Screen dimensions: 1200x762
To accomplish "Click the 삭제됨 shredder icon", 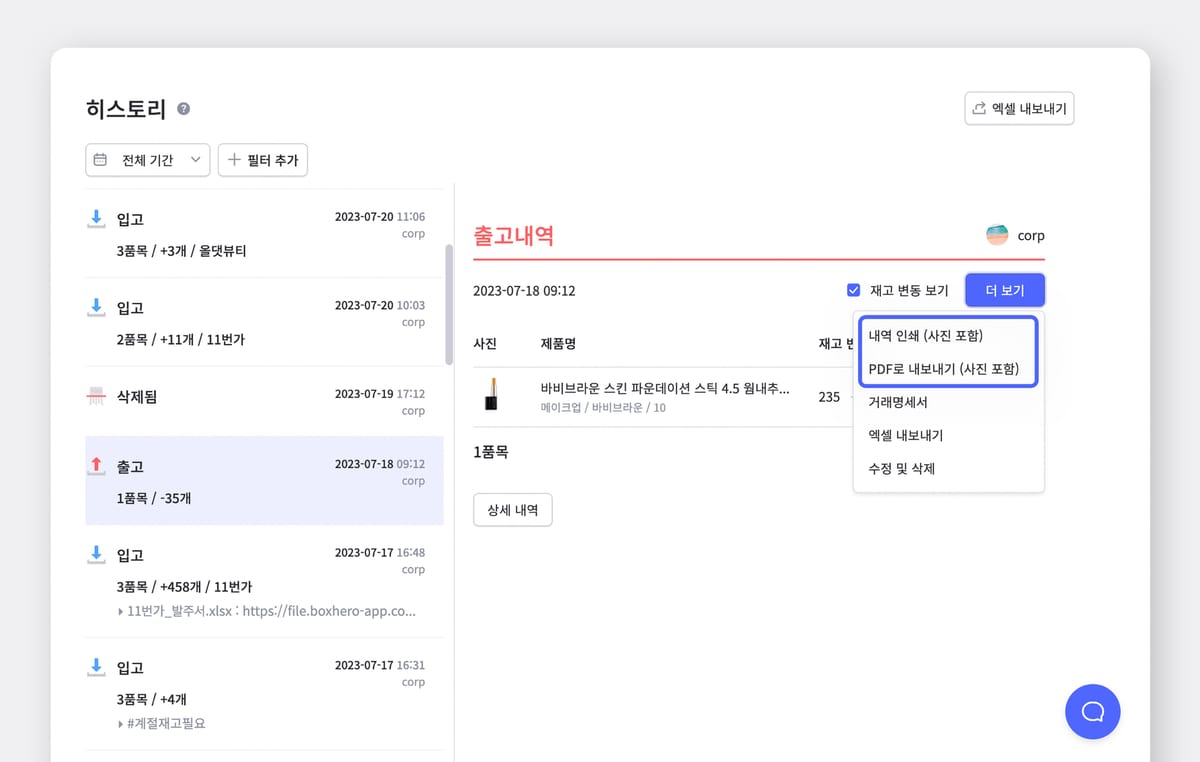I will tap(97, 397).
